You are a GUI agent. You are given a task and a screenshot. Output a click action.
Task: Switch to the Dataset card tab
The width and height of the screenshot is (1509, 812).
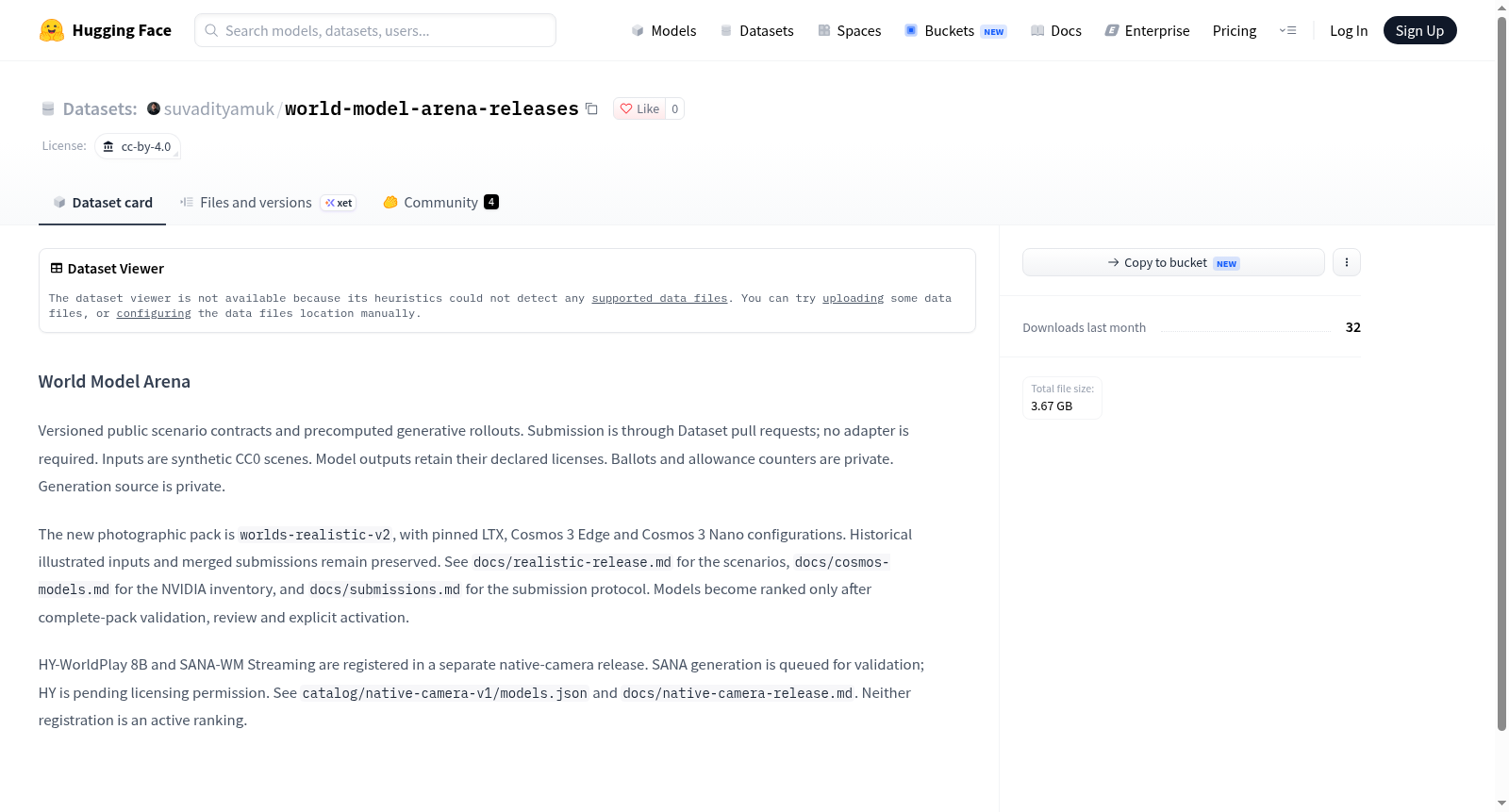point(102,203)
